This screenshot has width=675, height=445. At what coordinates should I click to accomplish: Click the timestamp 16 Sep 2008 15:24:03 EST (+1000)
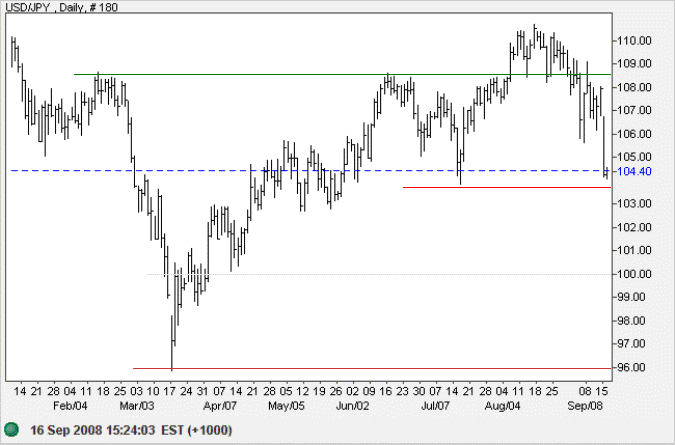pos(131,430)
